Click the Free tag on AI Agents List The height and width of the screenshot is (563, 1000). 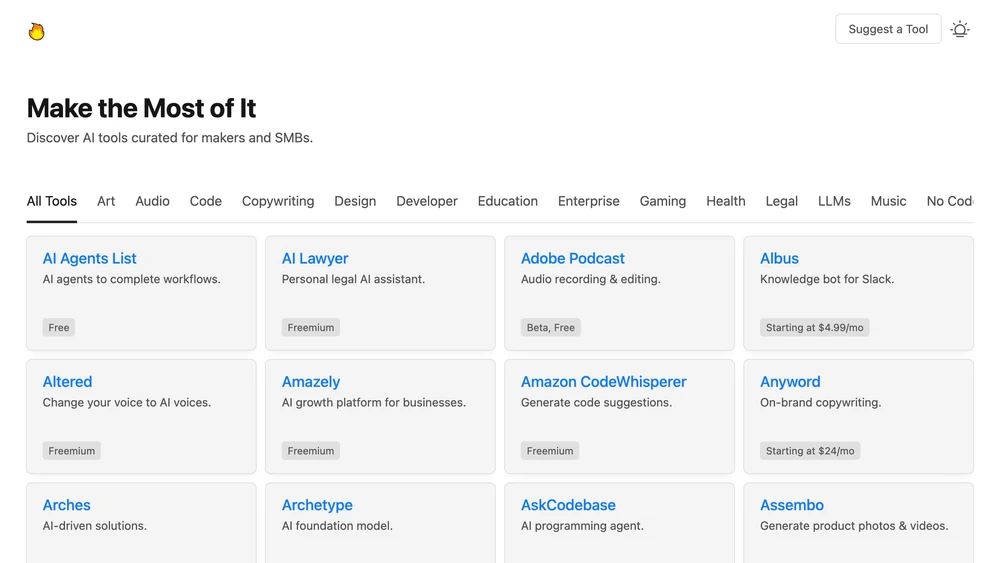click(x=59, y=327)
